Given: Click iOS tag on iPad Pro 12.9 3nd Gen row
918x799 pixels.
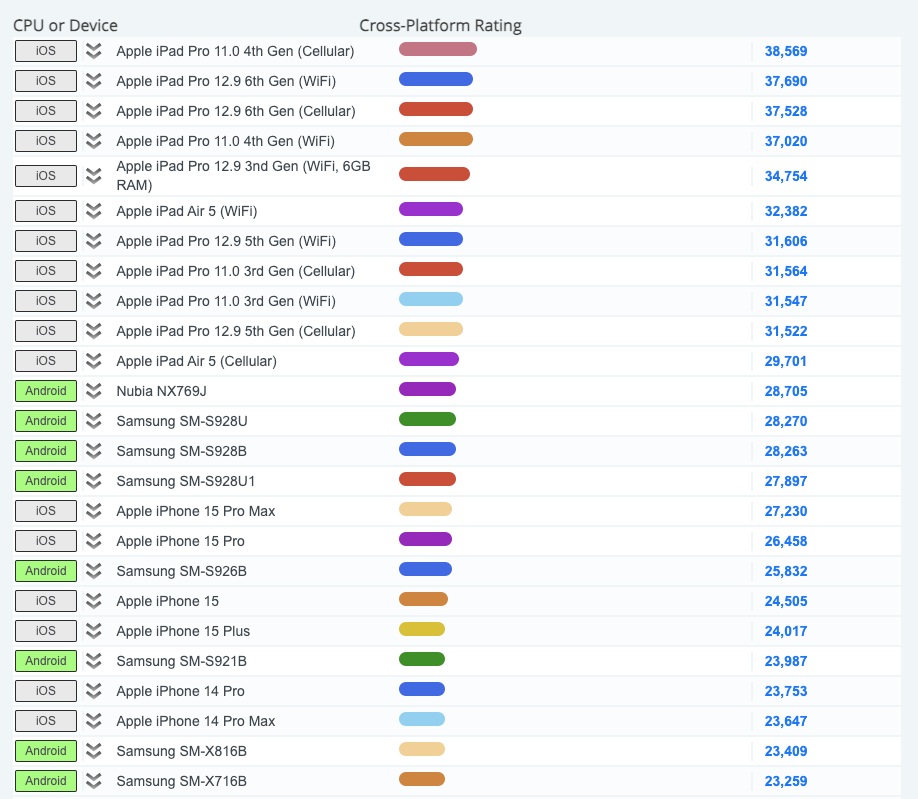Looking at the screenshot, I should (x=46, y=176).
